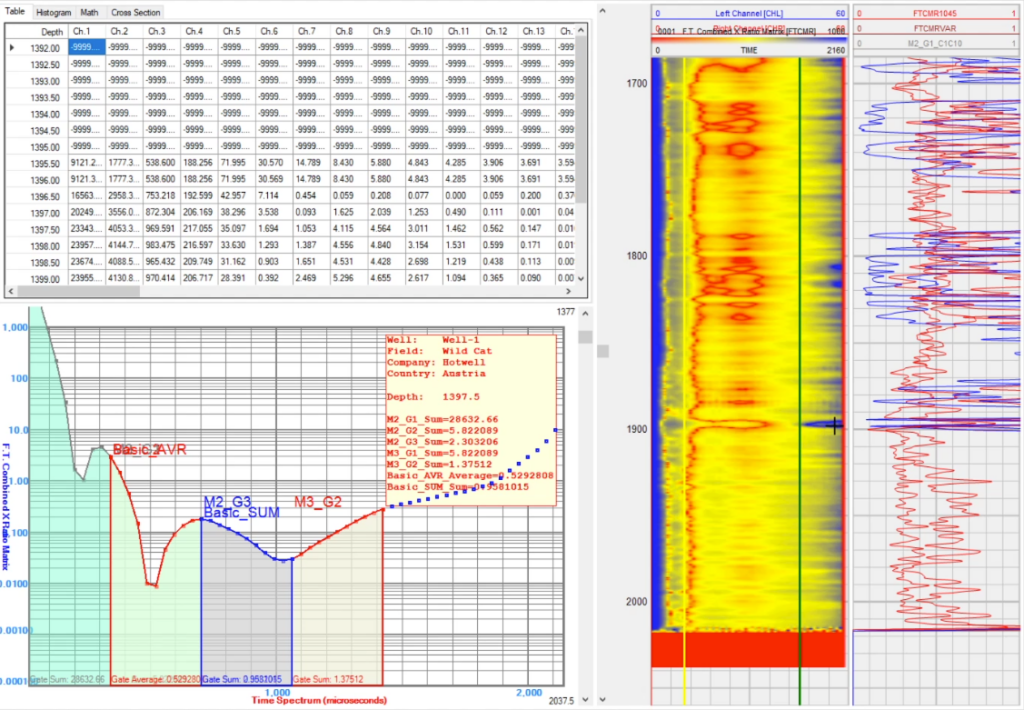The height and width of the screenshot is (710, 1024).
Task: Select the FTCMRVAR curve header
Action: coord(936,28)
